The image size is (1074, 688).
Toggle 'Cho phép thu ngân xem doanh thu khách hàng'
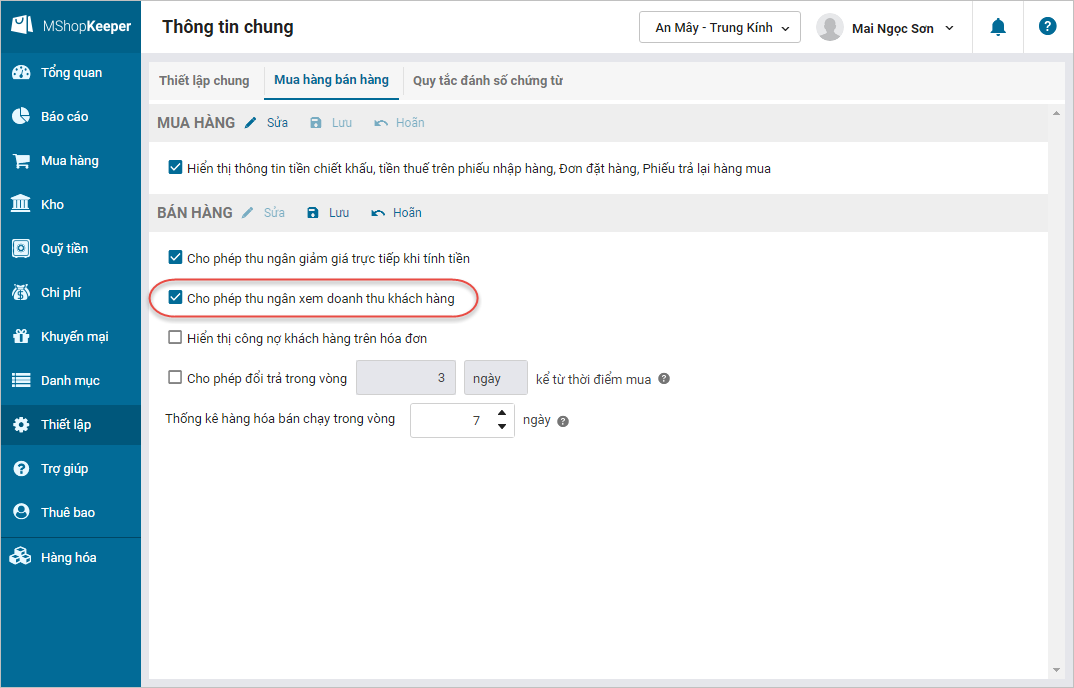(x=175, y=297)
